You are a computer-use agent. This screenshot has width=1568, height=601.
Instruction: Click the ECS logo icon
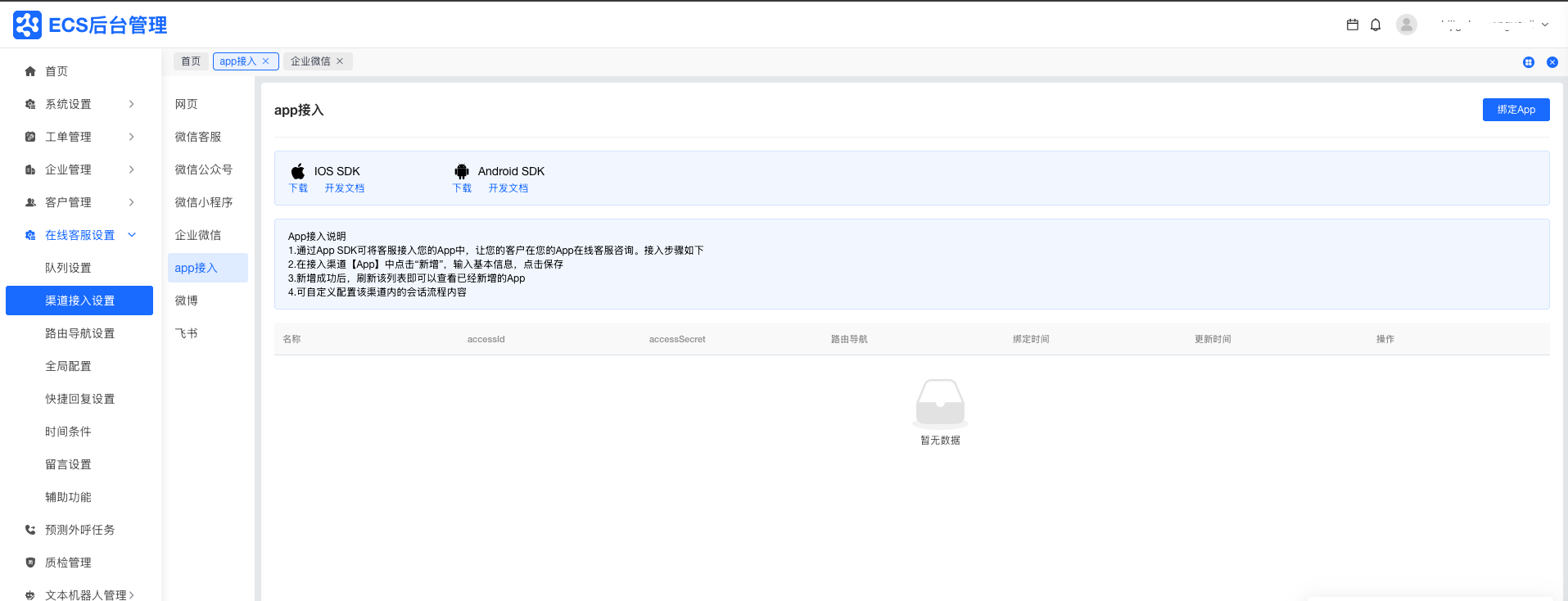27,25
